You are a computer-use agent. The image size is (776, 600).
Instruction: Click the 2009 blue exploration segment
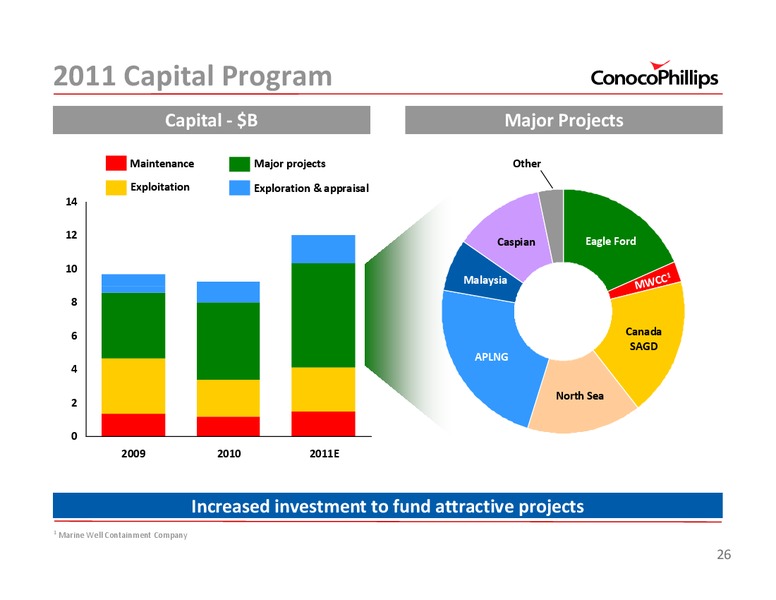tap(133, 284)
